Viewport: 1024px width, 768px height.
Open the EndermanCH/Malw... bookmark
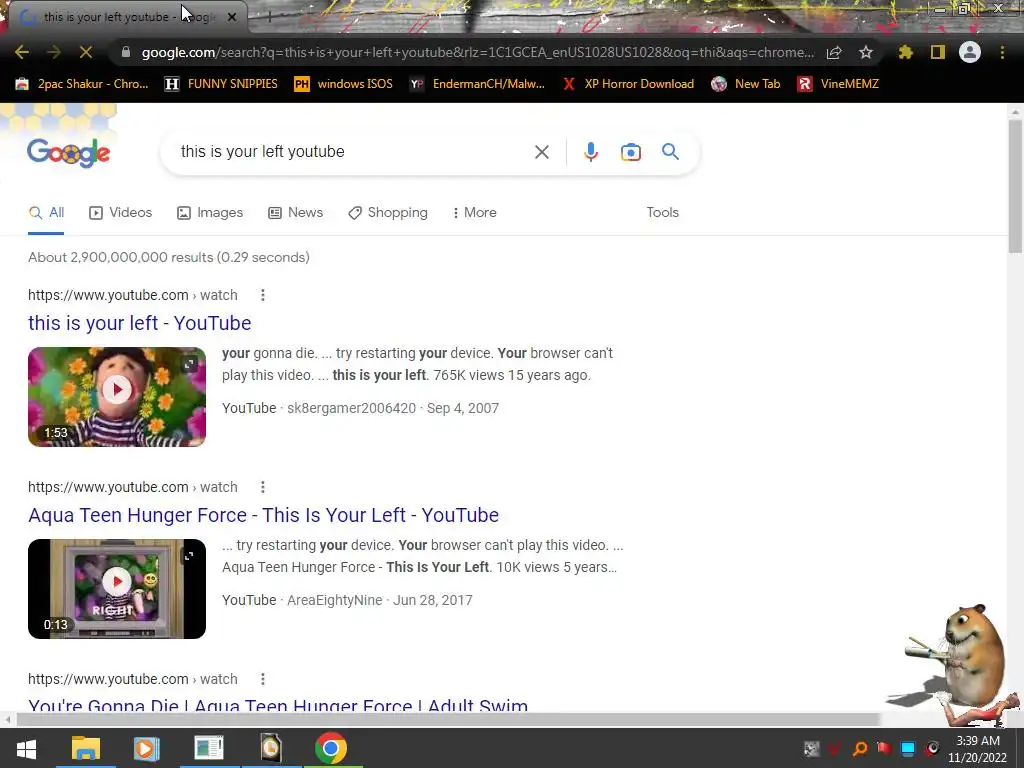477,84
